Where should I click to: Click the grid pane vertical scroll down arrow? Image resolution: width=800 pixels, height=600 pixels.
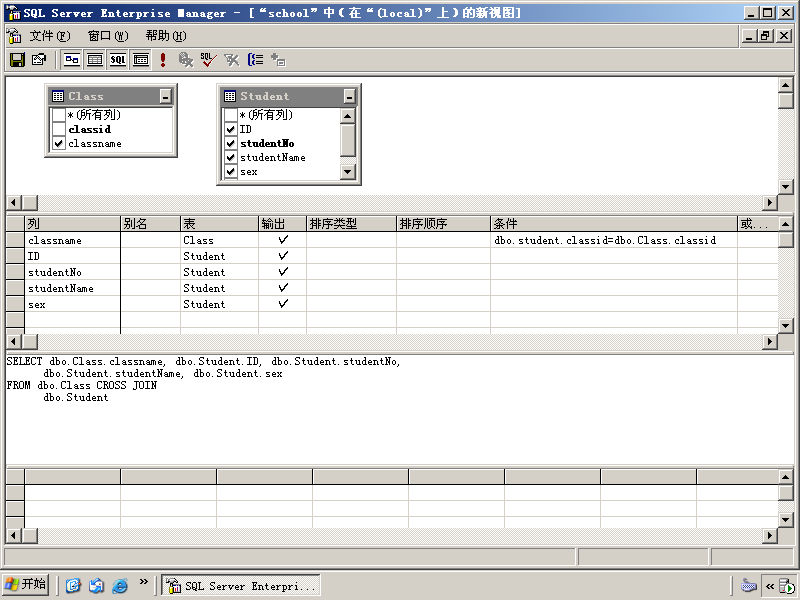point(785,326)
